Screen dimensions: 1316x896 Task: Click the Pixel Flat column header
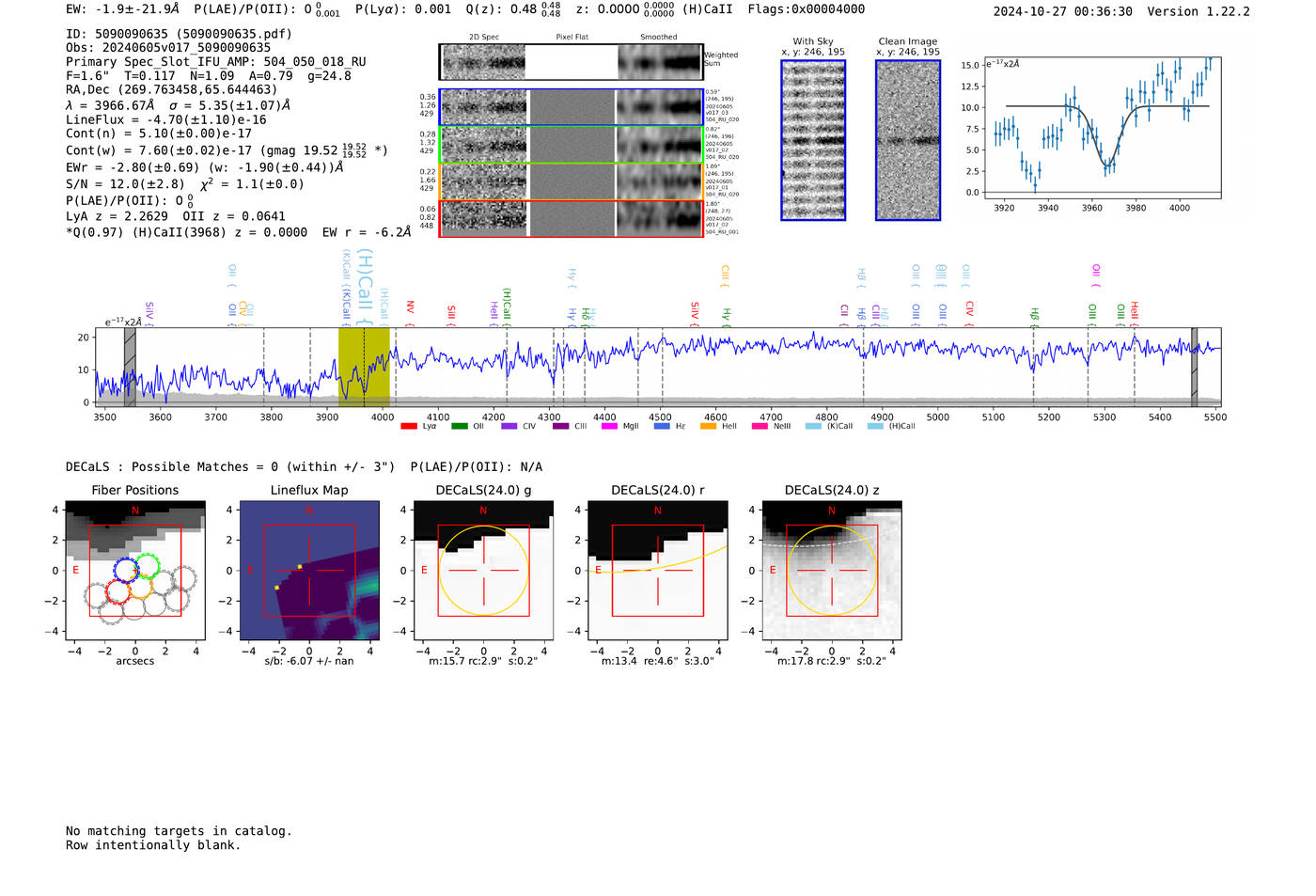(x=572, y=37)
